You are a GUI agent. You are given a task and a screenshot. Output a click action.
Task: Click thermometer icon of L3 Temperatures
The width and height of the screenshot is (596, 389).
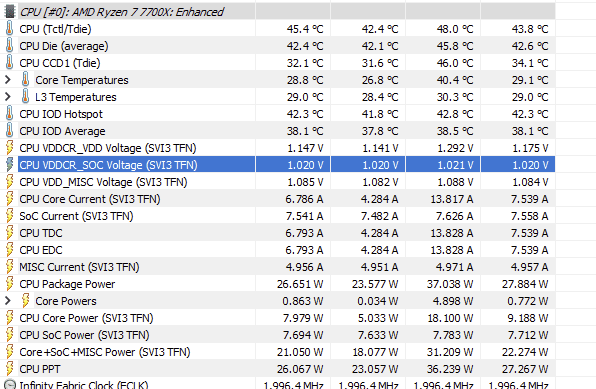(25, 97)
